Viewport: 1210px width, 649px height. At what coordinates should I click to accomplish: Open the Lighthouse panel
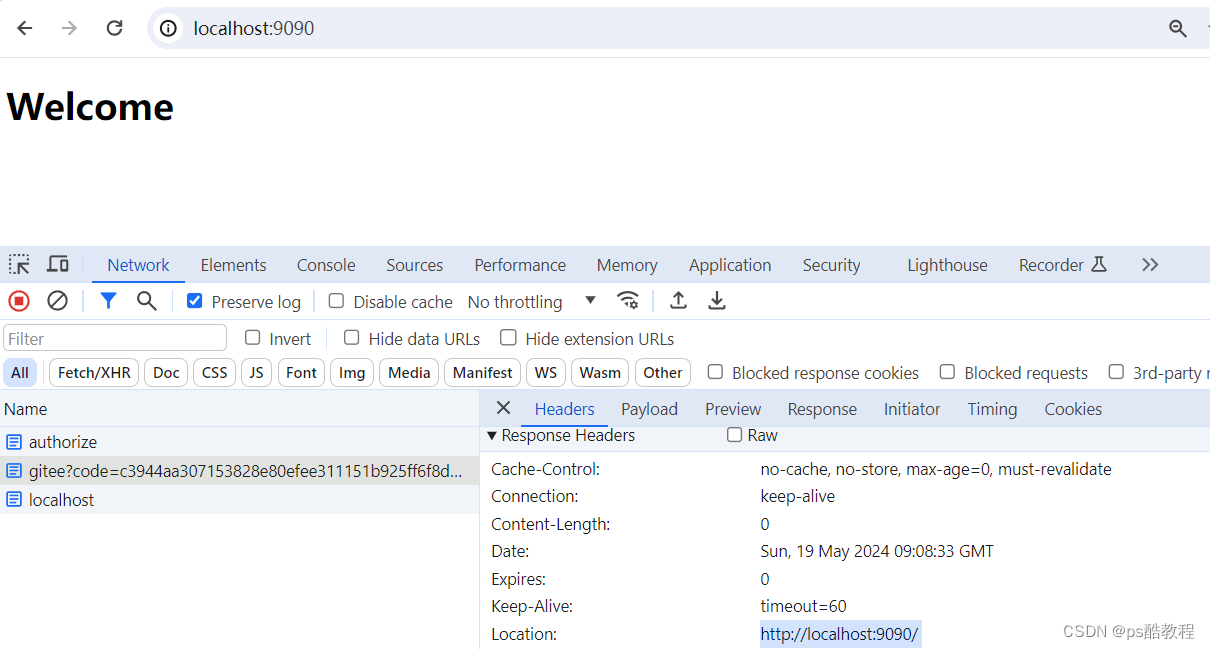coord(946,264)
